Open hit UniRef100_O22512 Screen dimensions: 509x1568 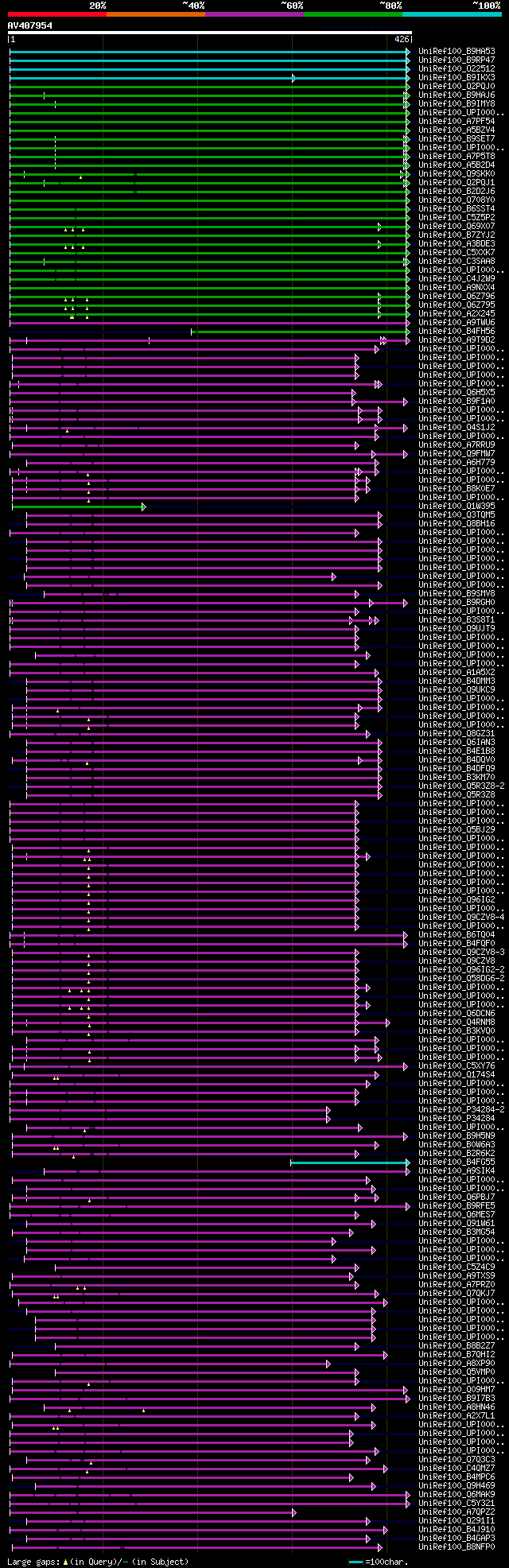tap(457, 69)
